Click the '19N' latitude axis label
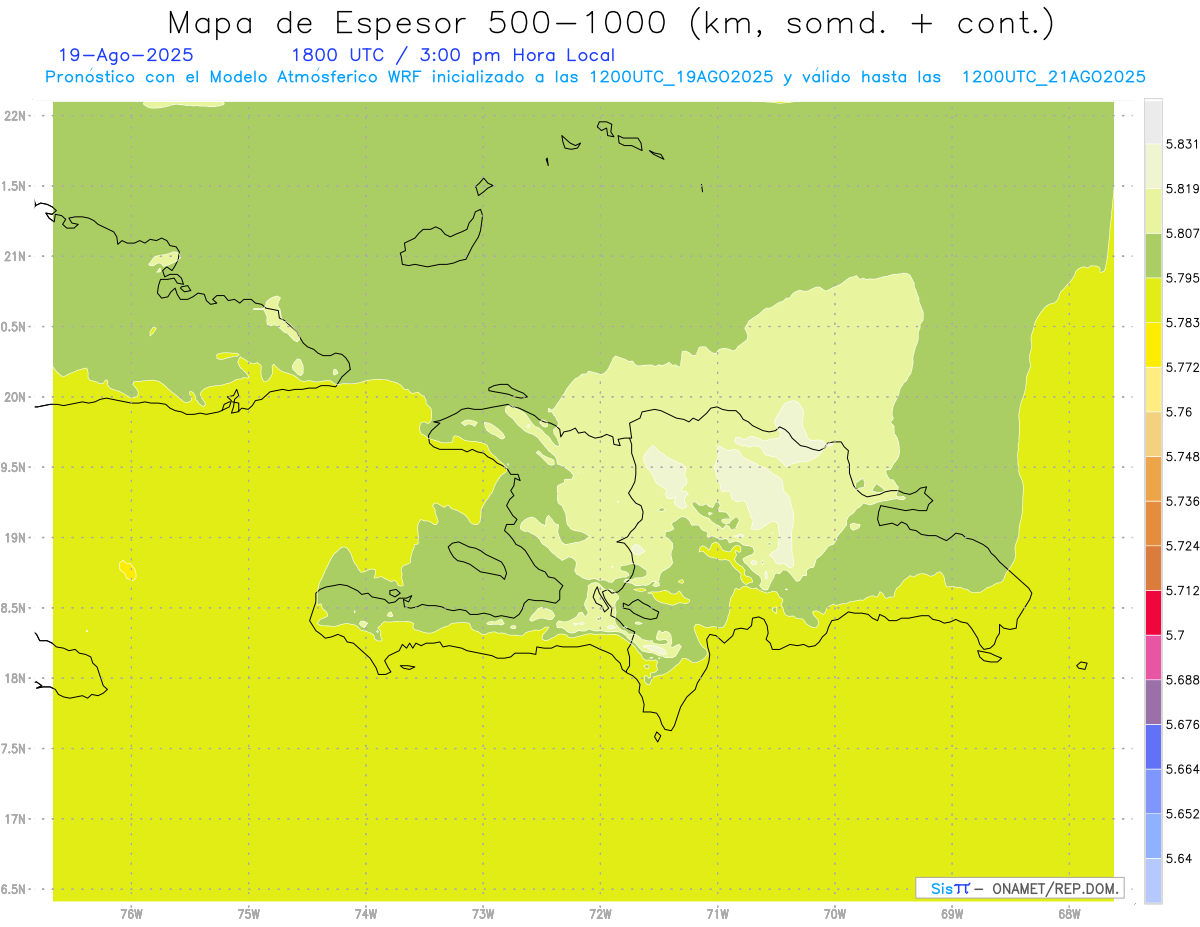This screenshot has height=927, width=1200. pyautogui.click(x=15, y=538)
